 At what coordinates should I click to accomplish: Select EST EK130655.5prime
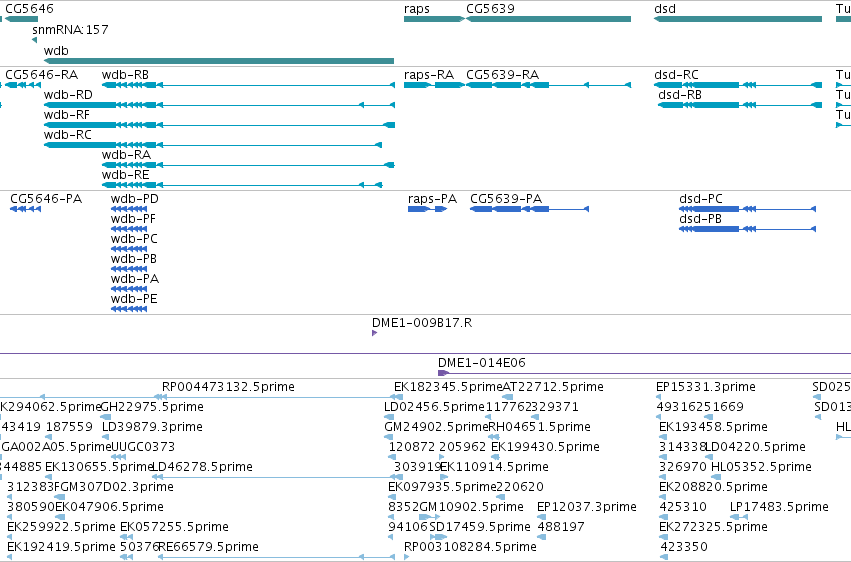99,467
